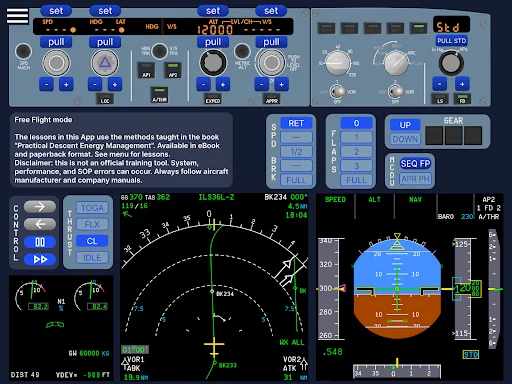Click the set button above SPD
The height and width of the screenshot is (384, 512).
point(56,11)
